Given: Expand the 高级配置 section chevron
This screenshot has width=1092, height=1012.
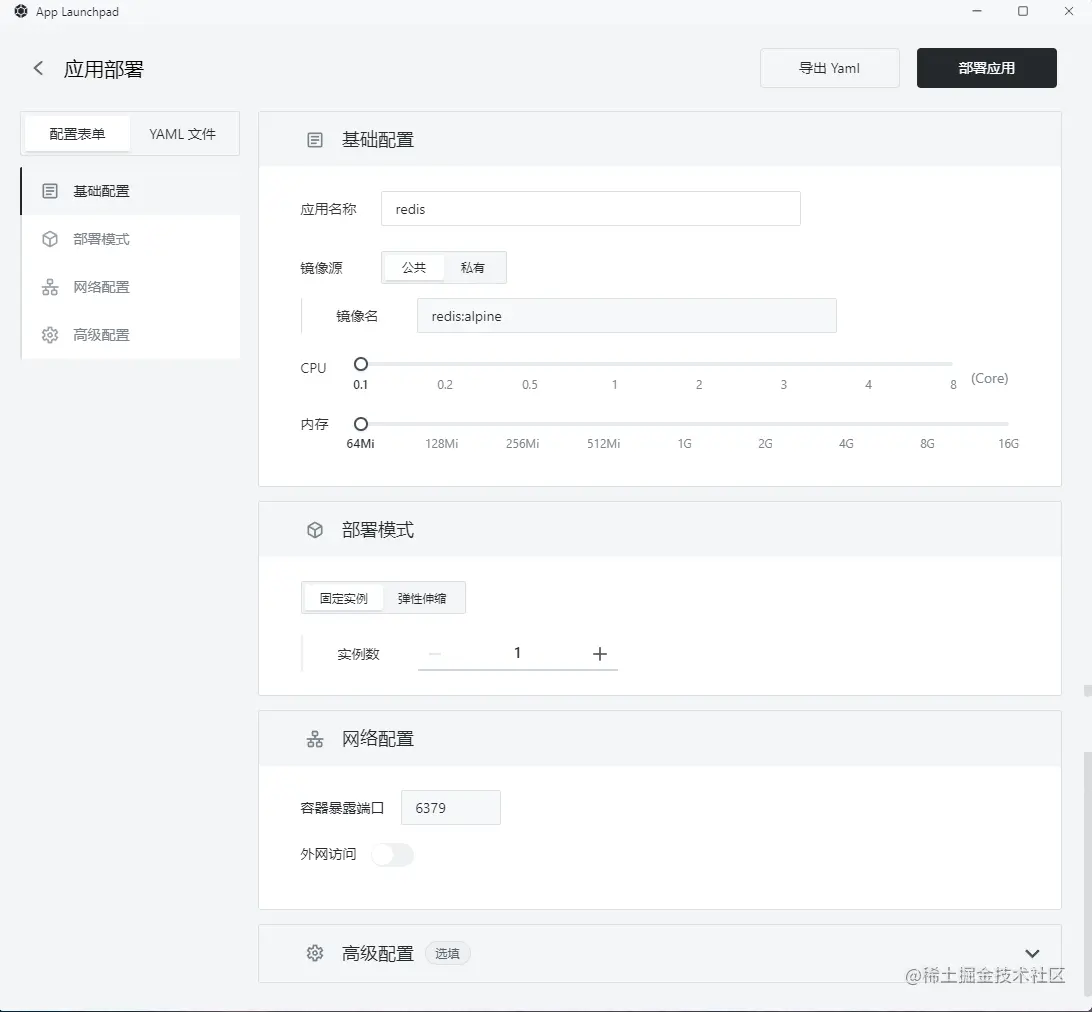Looking at the screenshot, I should (x=1032, y=953).
